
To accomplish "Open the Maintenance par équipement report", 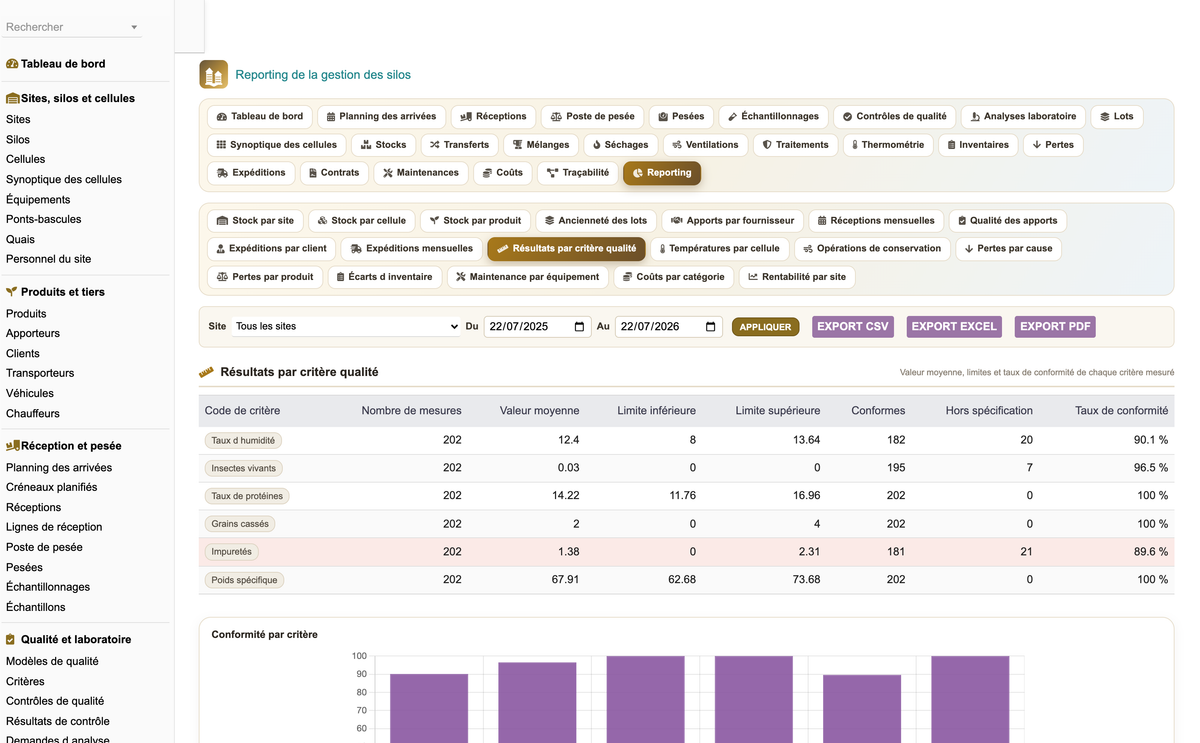I will point(526,277).
